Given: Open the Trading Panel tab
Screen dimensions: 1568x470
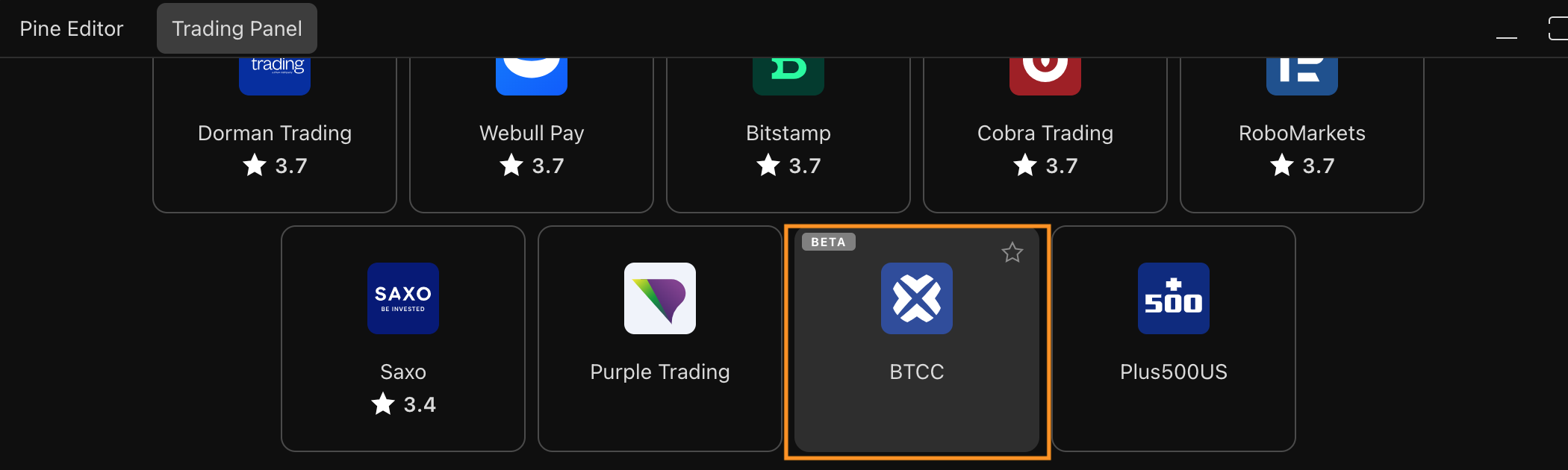Looking at the screenshot, I should 237,28.
